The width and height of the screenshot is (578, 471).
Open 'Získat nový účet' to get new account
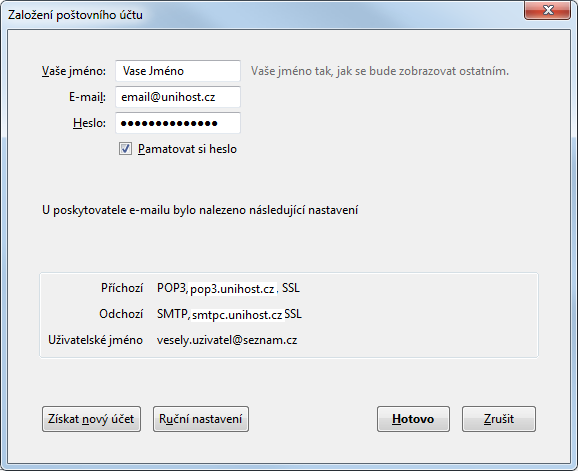pyautogui.click(x=91, y=419)
